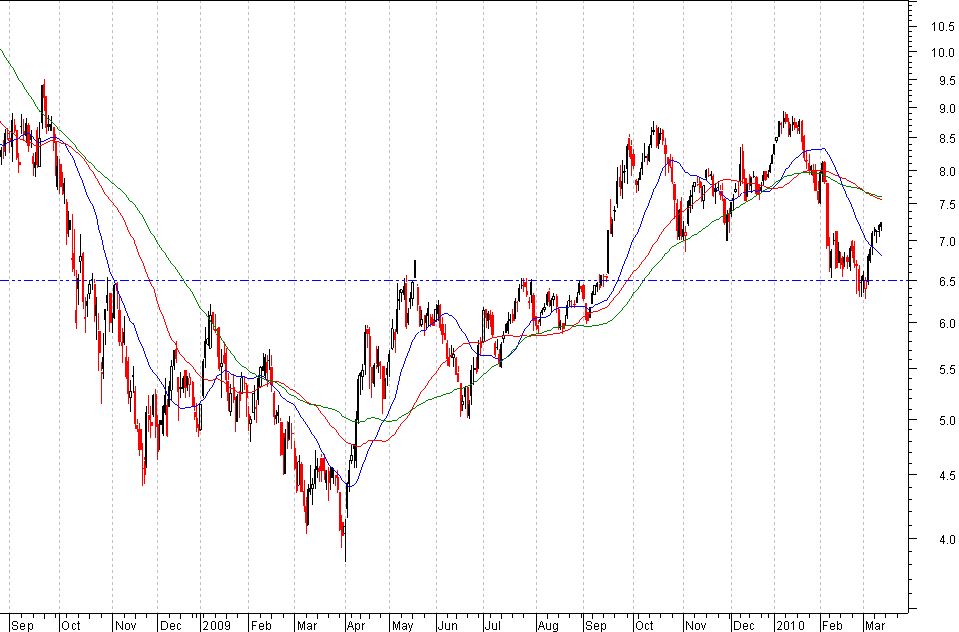Click the 'Mar' 2010 month label
Image resolution: width=959 pixels, height=632 pixels.
click(875, 625)
